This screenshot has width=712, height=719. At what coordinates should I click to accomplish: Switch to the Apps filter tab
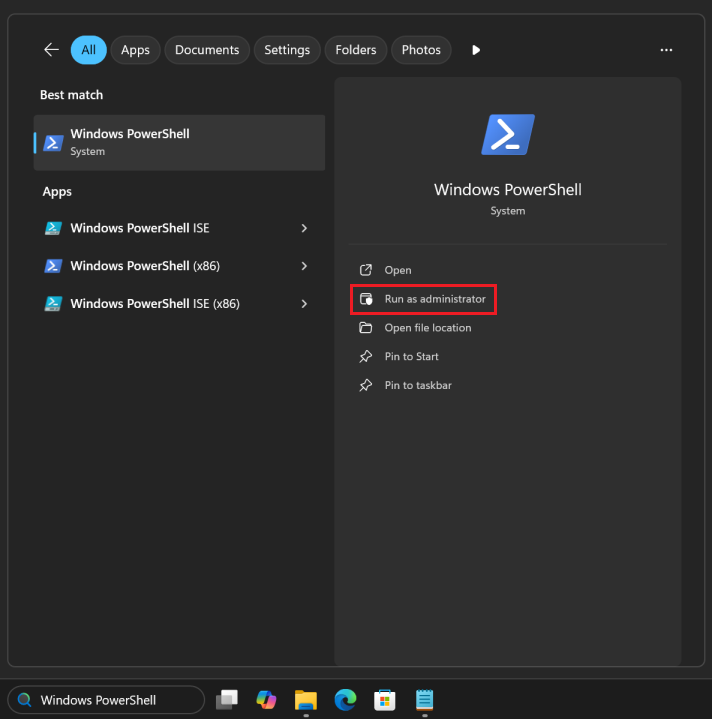(x=135, y=50)
